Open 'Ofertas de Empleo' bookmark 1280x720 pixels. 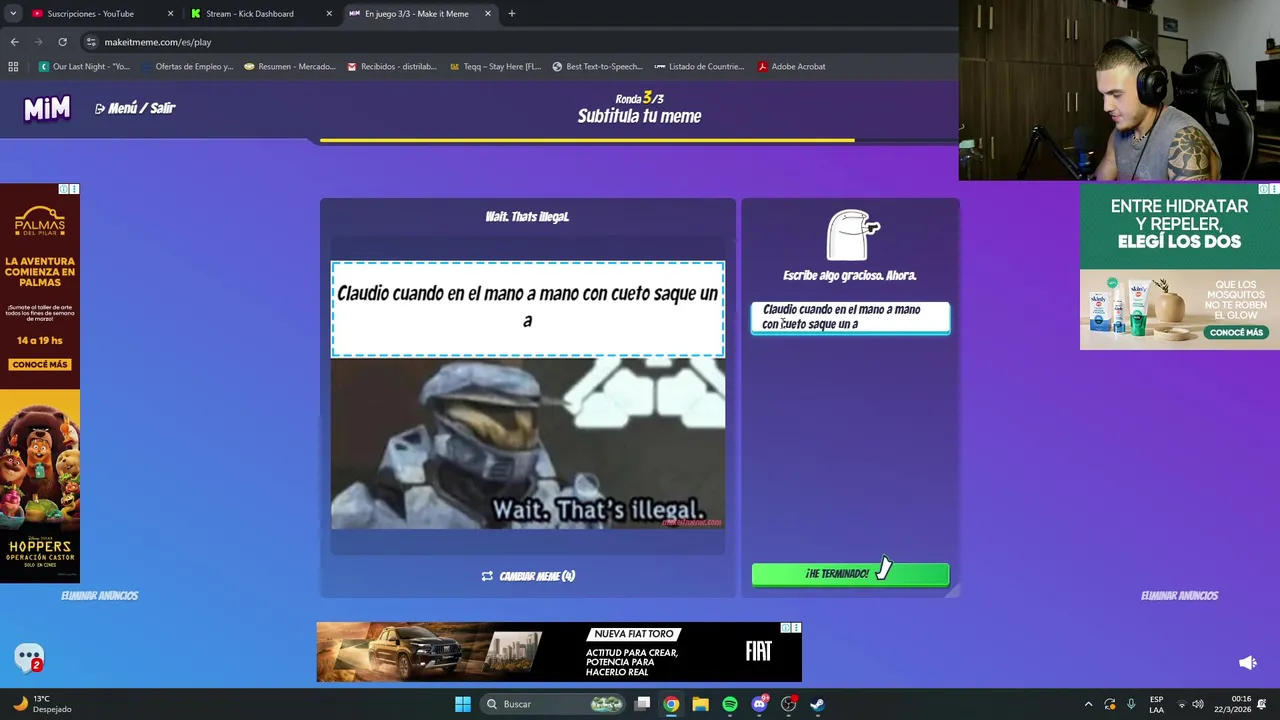pyautogui.click(x=187, y=67)
